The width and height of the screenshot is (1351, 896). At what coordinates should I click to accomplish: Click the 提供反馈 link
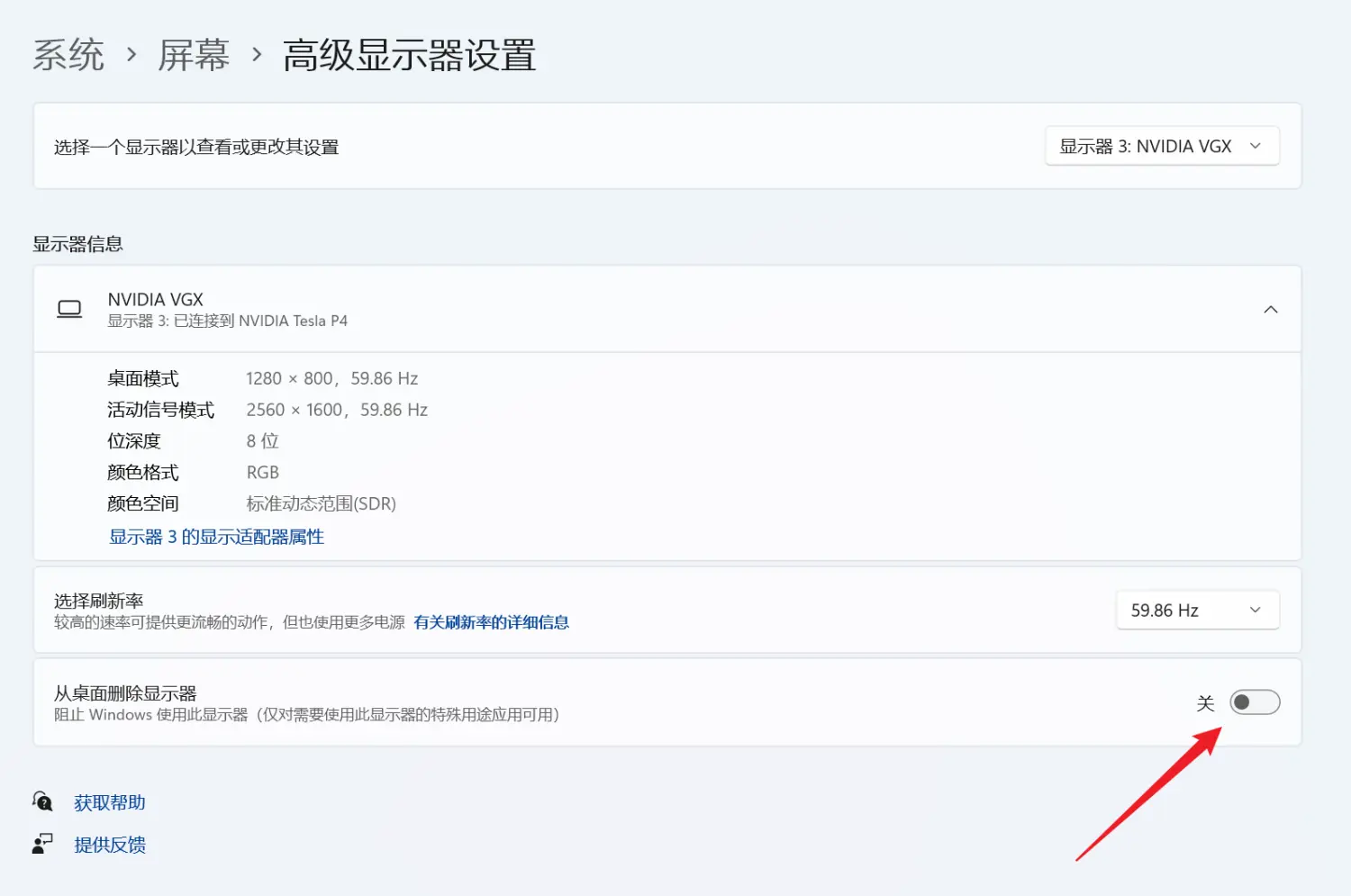tap(109, 845)
